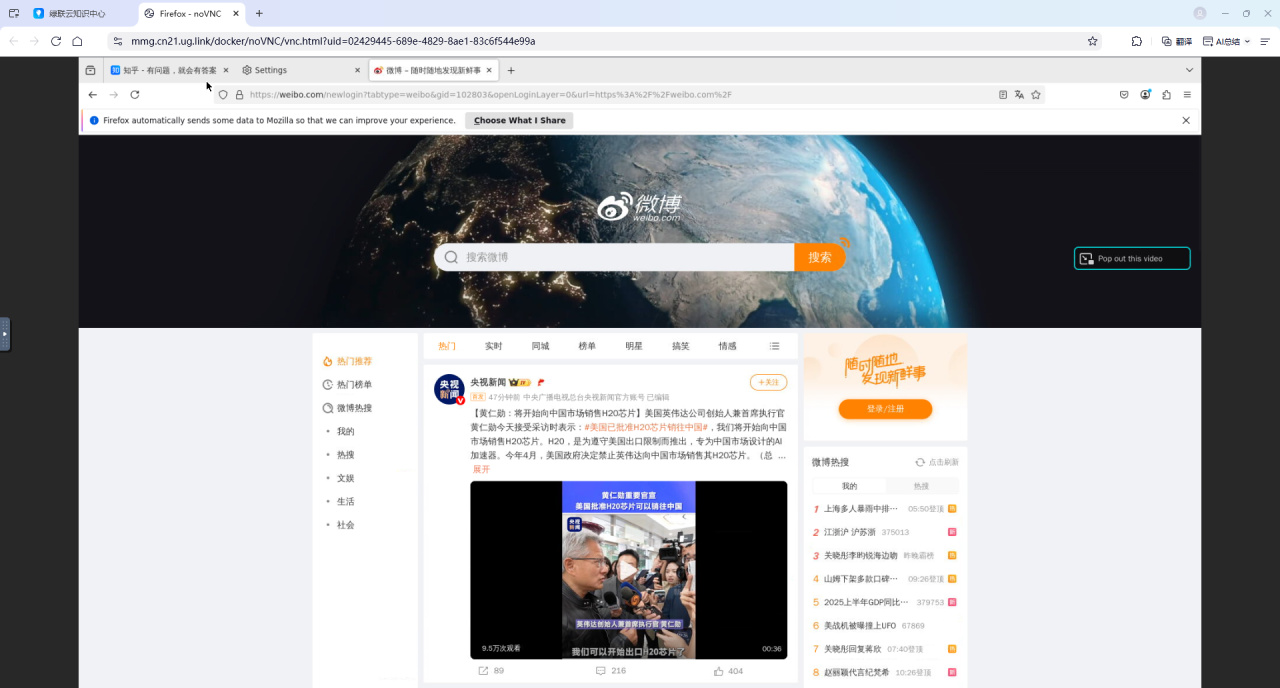Dismiss the Firefox data notification bar
This screenshot has width=1280, height=688.
point(1186,120)
